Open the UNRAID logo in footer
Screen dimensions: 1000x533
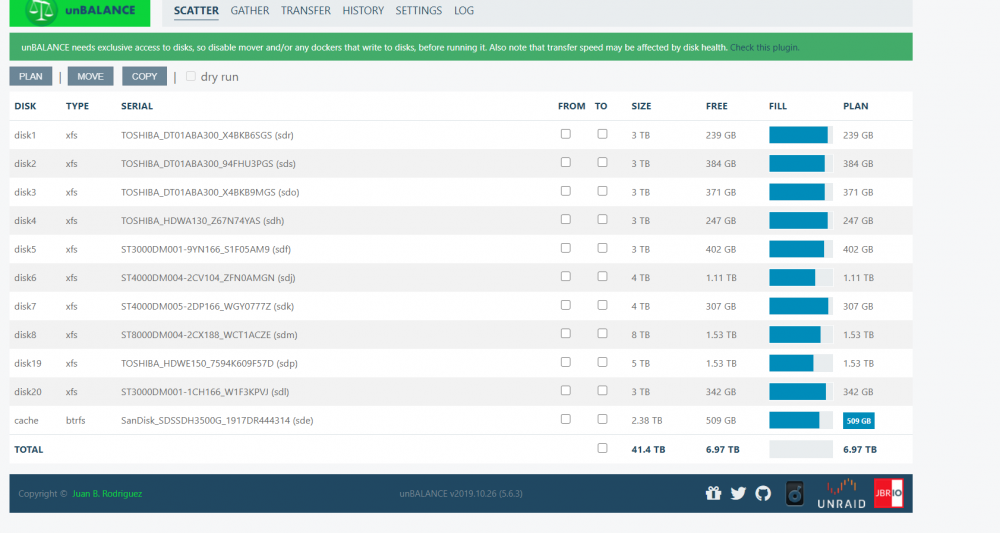pos(841,493)
